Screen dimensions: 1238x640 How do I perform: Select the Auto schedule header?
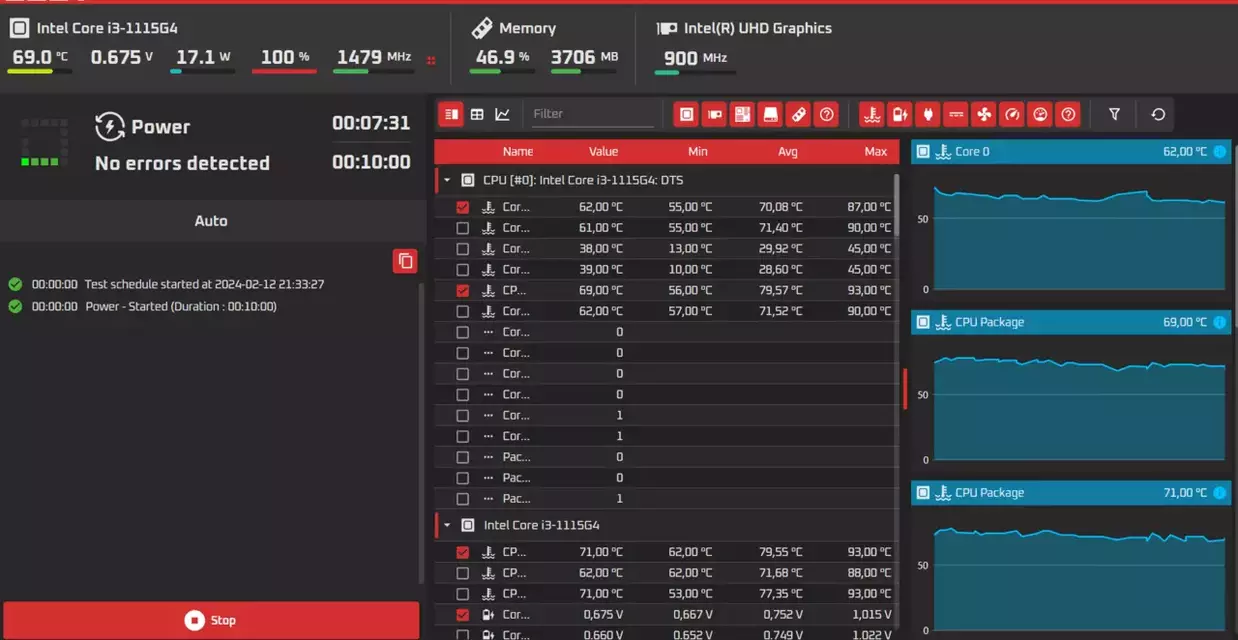click(211, 221)
